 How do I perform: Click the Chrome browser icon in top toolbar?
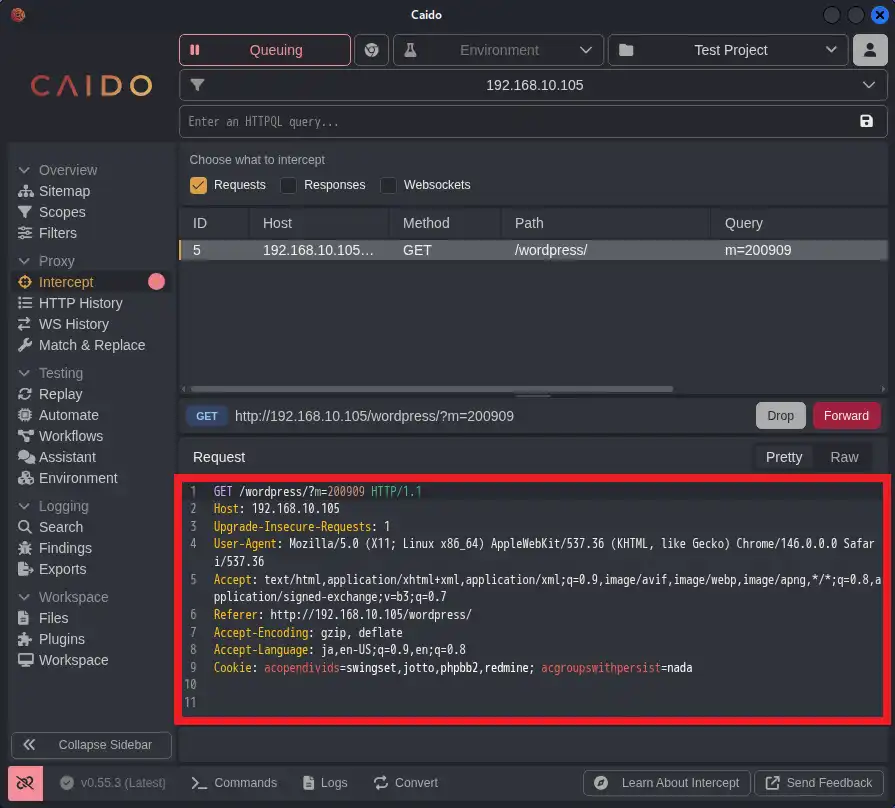pyautogui.click(x=372, y=50)
